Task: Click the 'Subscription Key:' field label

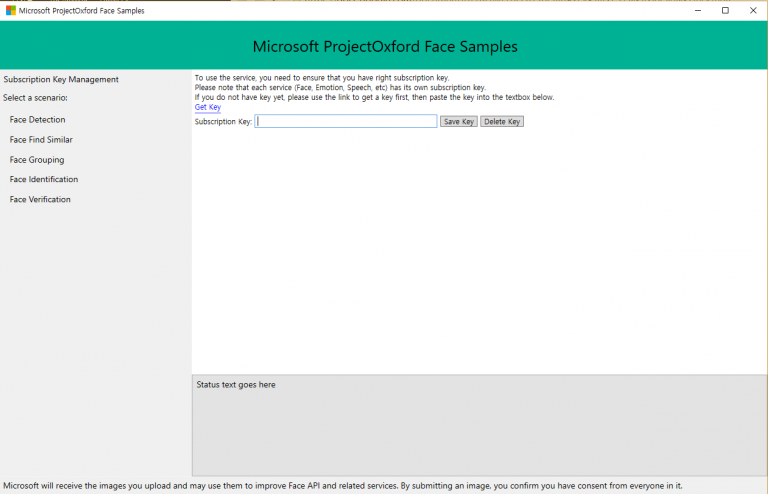Action: [223, 122]
